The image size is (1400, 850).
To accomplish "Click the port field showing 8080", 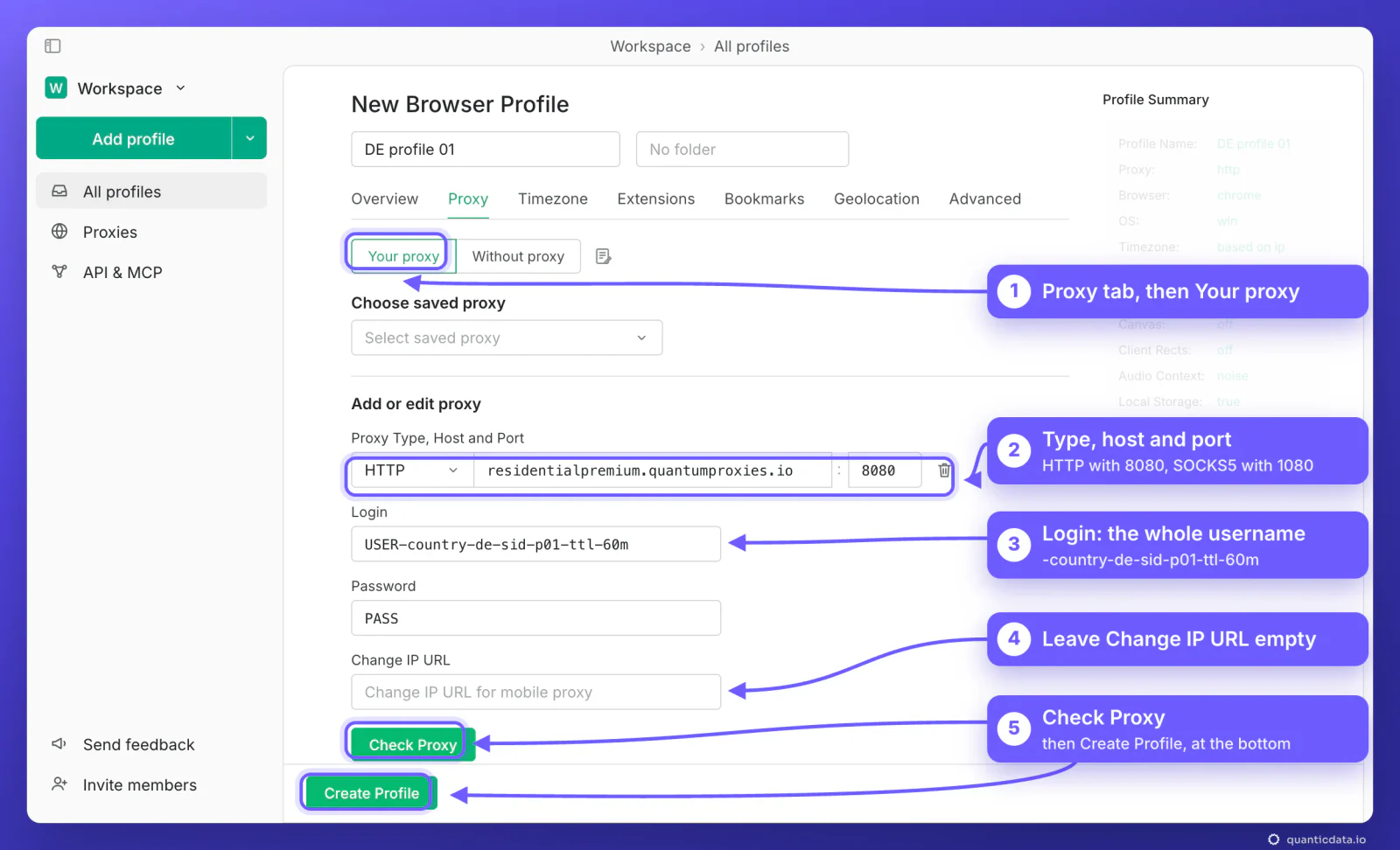I will tap(885, 470).
